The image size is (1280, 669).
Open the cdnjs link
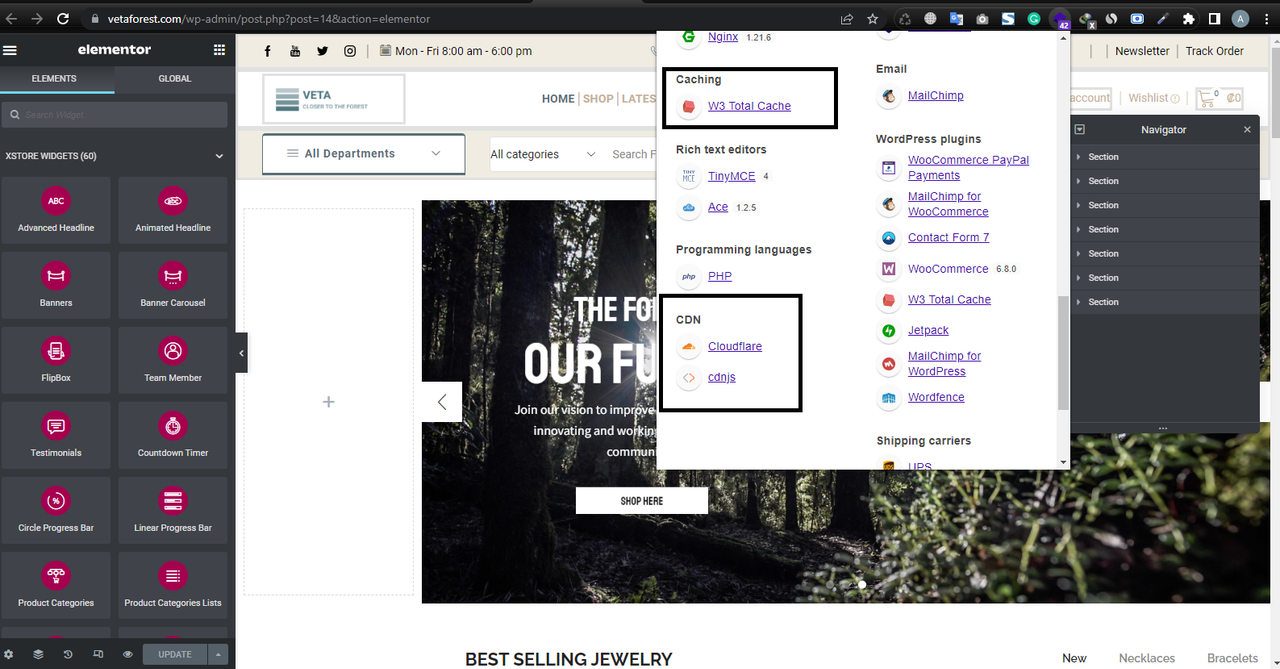[x=722, y=377]
